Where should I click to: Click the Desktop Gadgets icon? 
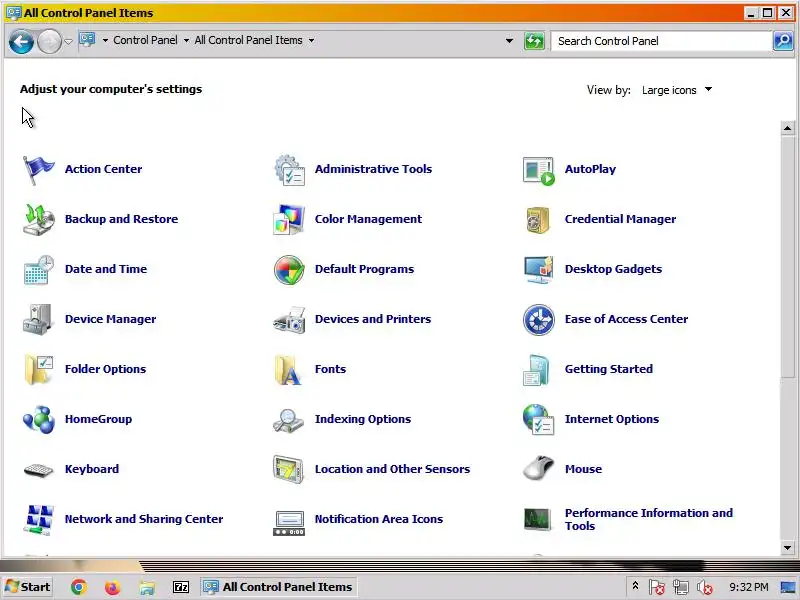point(538,269)
